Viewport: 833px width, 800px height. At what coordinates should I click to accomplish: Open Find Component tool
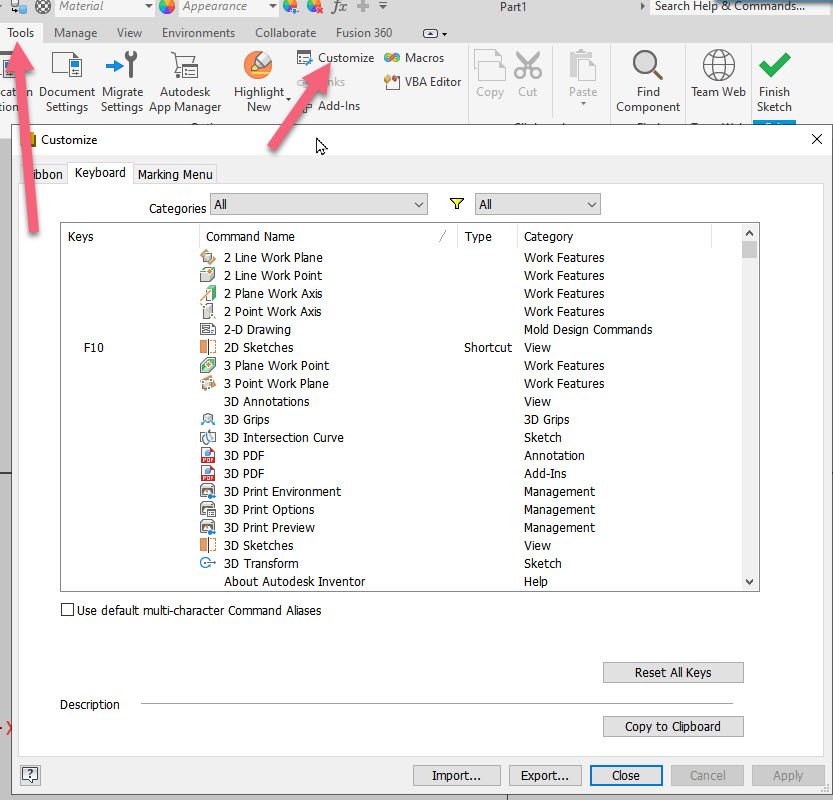[648, 82]
